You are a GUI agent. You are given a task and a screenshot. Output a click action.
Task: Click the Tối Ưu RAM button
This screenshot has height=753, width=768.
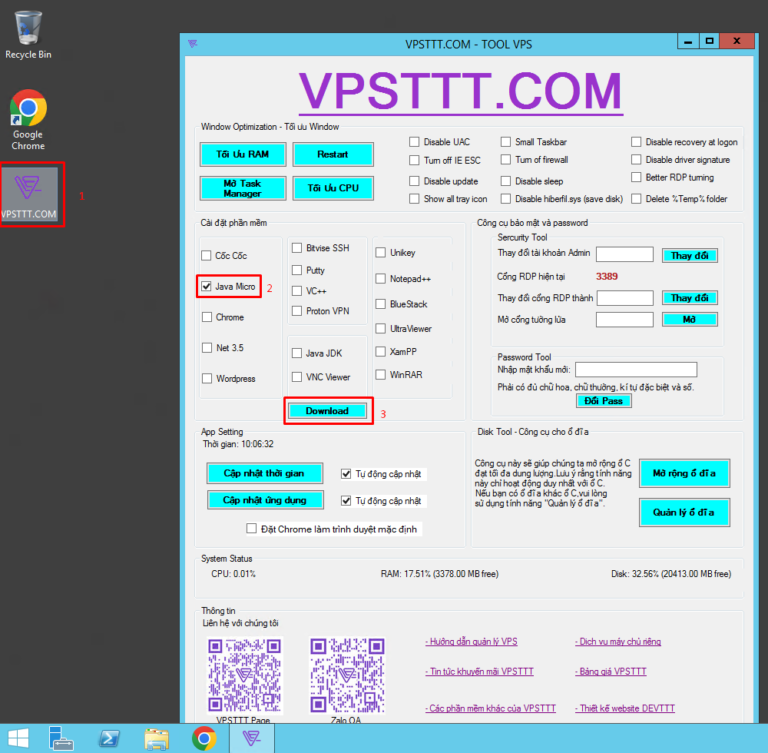tap(243, 154)
